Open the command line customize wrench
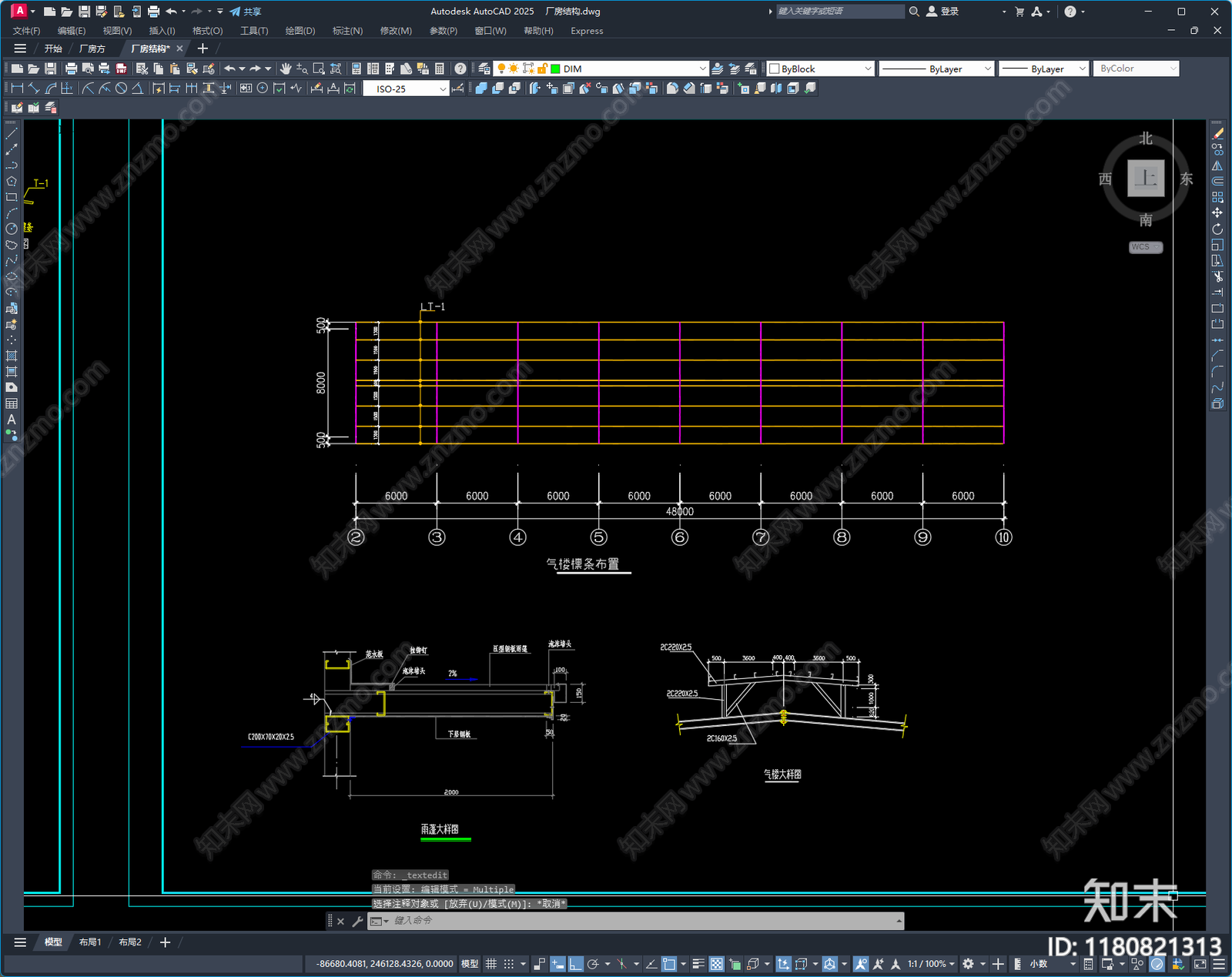1232x977 pixels. 357,921
